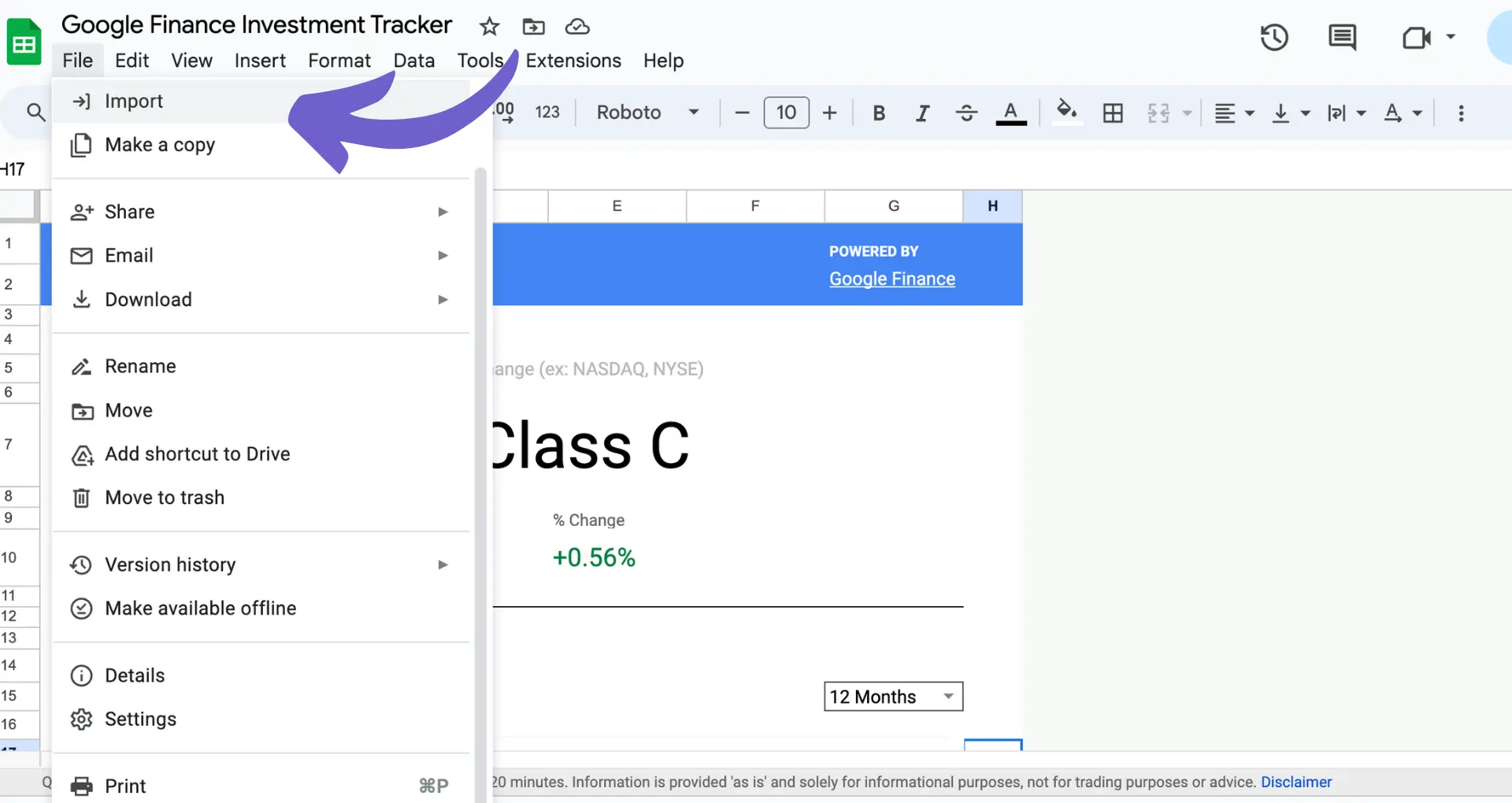
Task: Open the 123 number format menu
Action: point(547,113)
